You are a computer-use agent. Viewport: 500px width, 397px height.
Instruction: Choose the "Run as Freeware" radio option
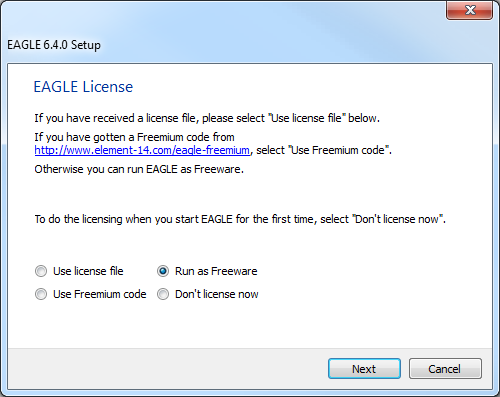pos(163,271)
